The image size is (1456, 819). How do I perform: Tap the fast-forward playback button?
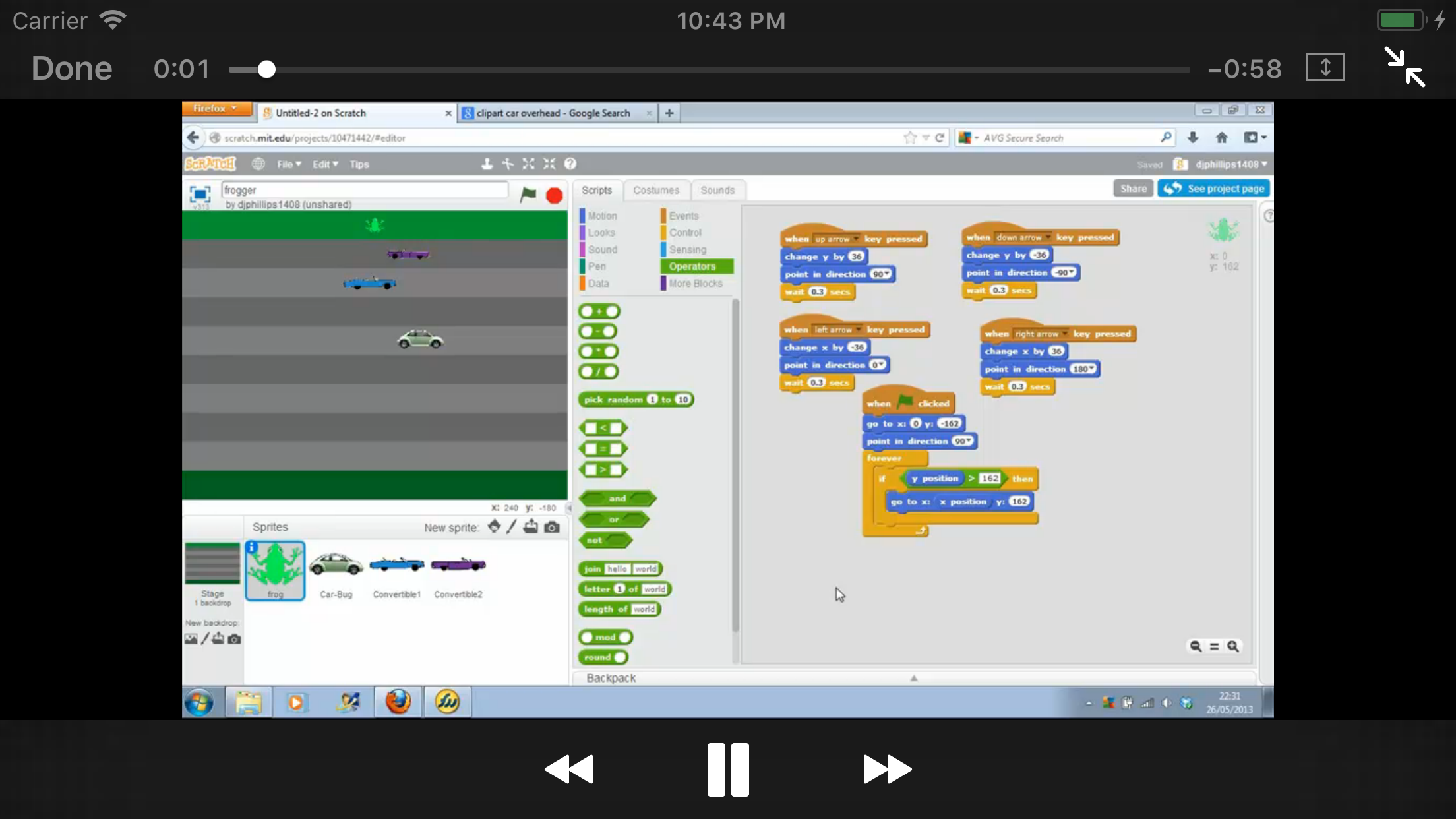887,770
